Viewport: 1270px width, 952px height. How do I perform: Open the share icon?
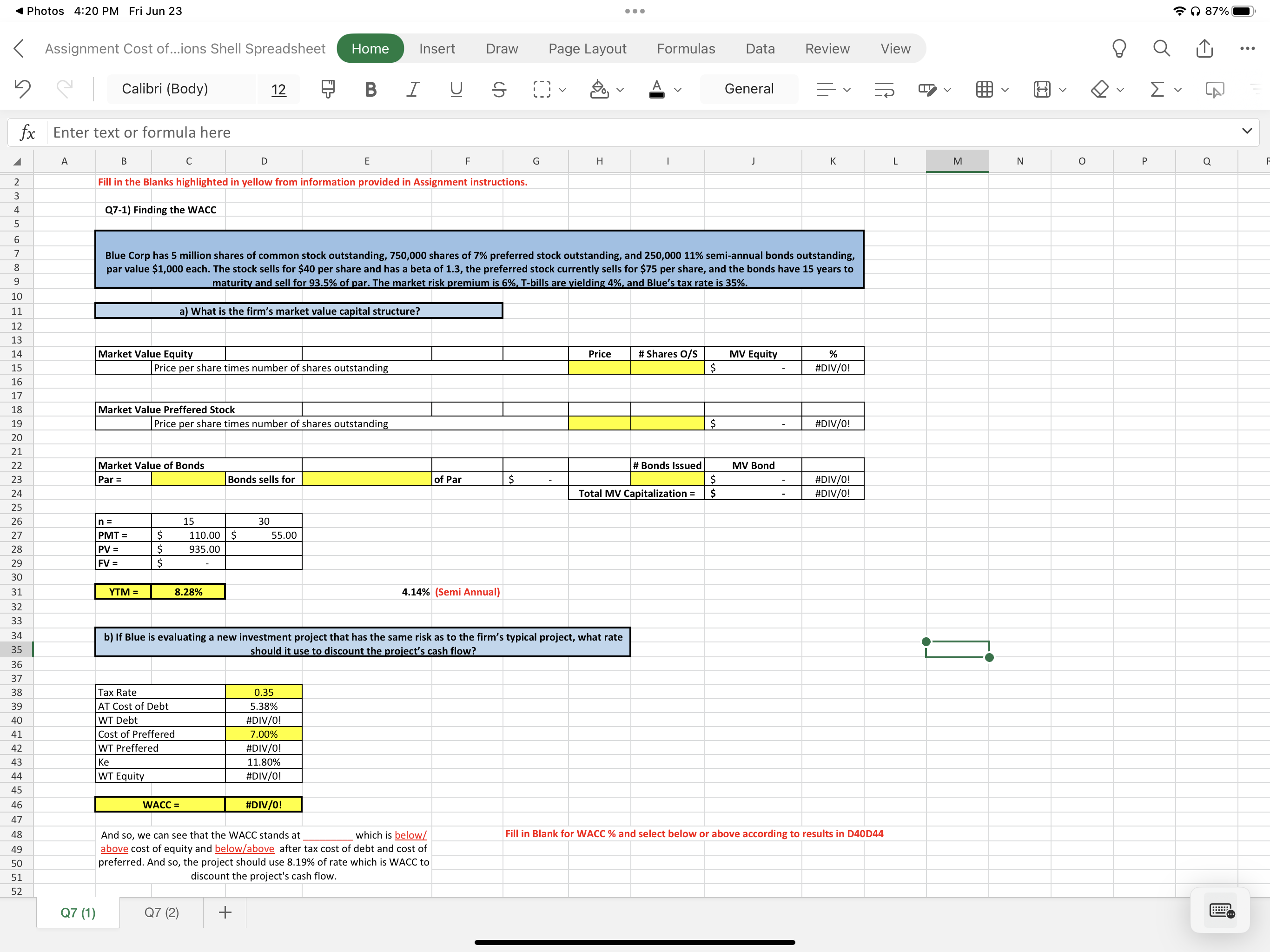[x=1204, y=48]
